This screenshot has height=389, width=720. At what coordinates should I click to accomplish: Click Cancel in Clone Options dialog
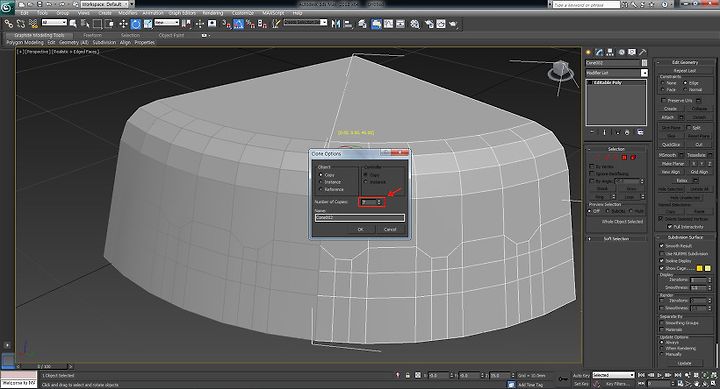tap(390, 229)
